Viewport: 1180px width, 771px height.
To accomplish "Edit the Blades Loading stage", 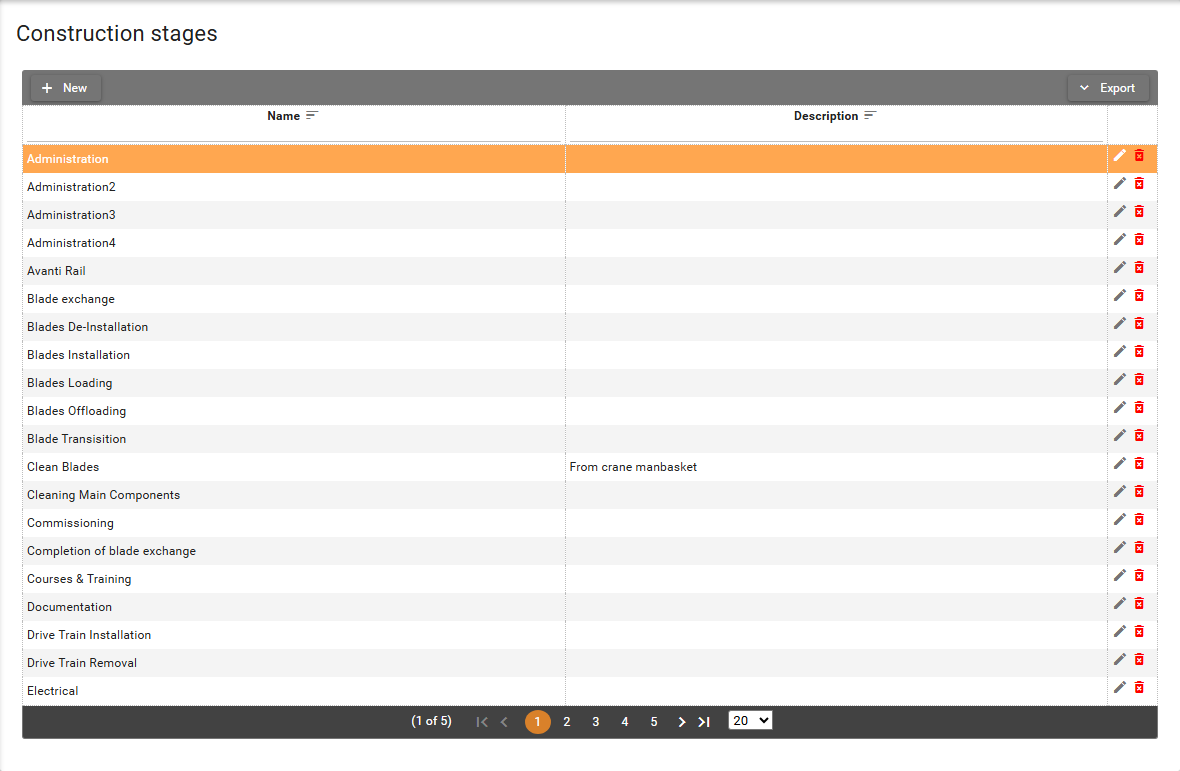I will [1120, 379].
